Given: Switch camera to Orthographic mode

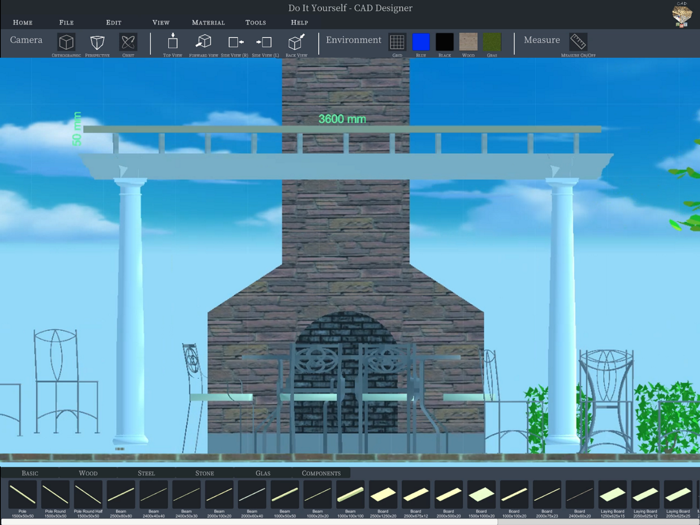Looking at the screenshot, I should pyautogui.click(x=66, y=43).
